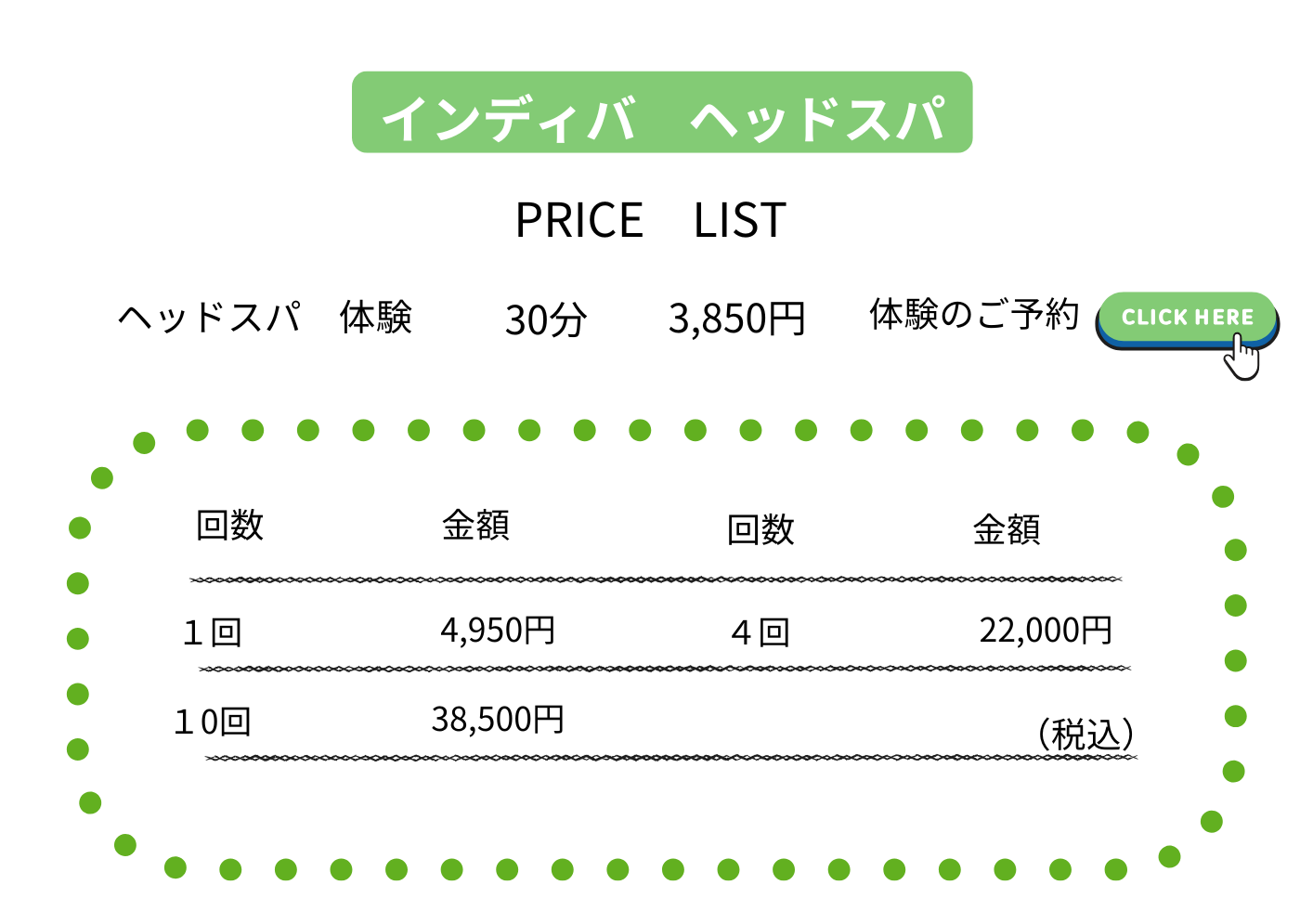Select the 22,000円 price
Viewport: 1313px width, 924px height.
(x=1046, y=631)
